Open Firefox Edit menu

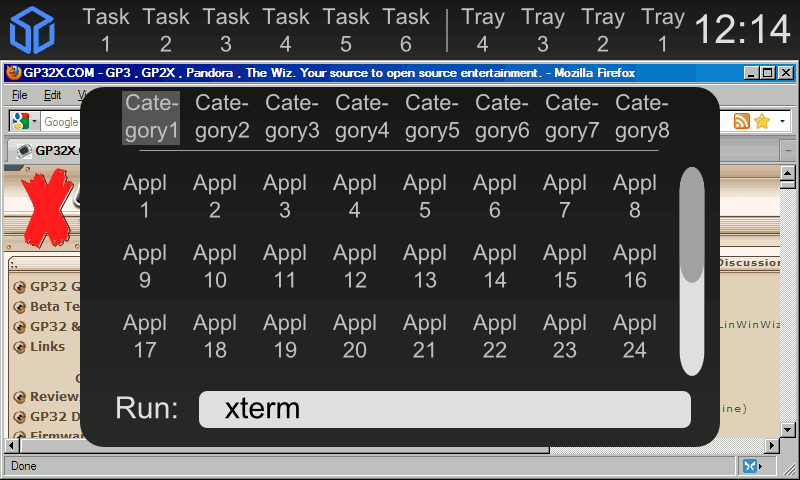pyautogui.click(x=52, y=95)
